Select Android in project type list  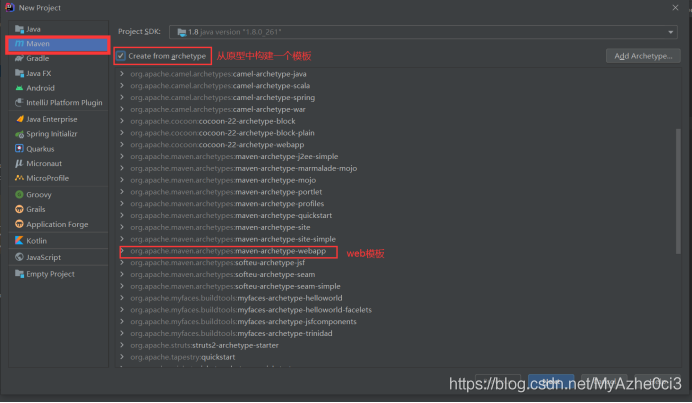pos(40,88)
